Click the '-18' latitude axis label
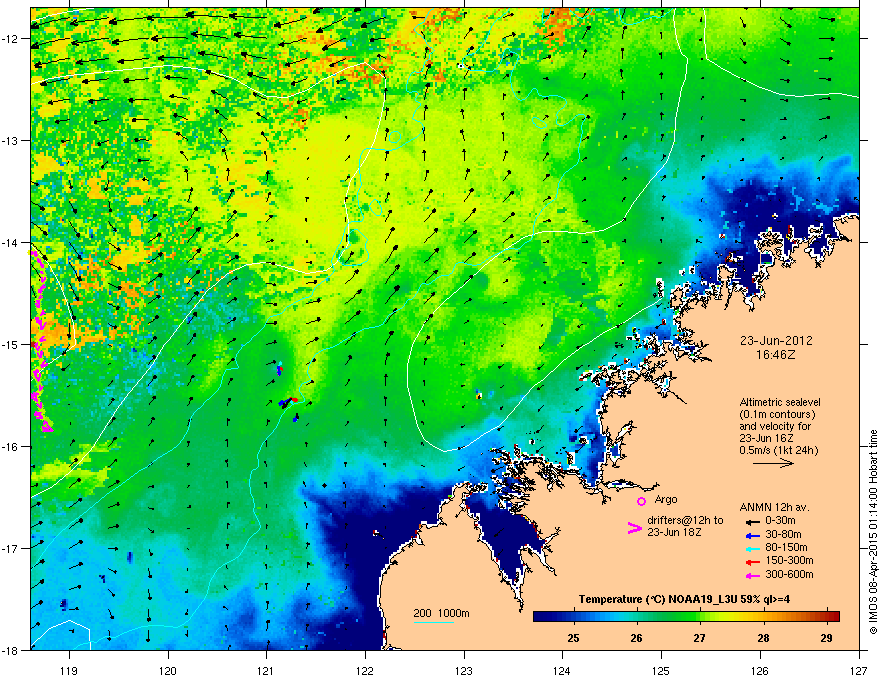Viewport: 880px width, 680px height. click(x=10, y=650)
